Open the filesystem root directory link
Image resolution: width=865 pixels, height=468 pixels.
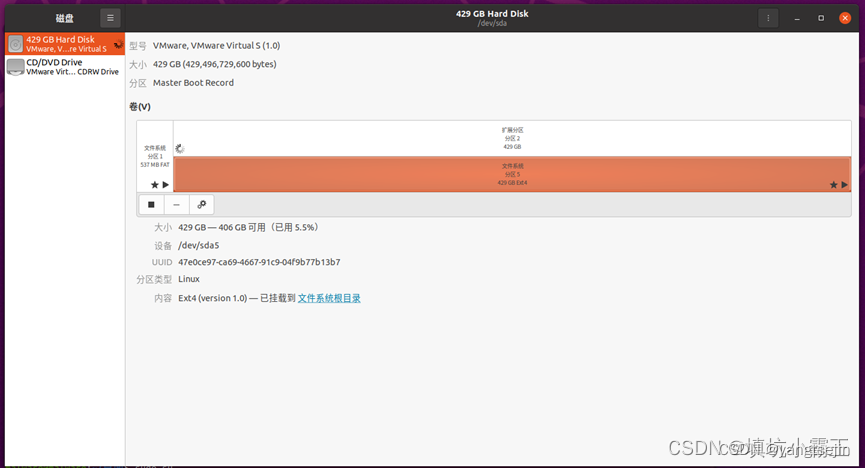329,298
